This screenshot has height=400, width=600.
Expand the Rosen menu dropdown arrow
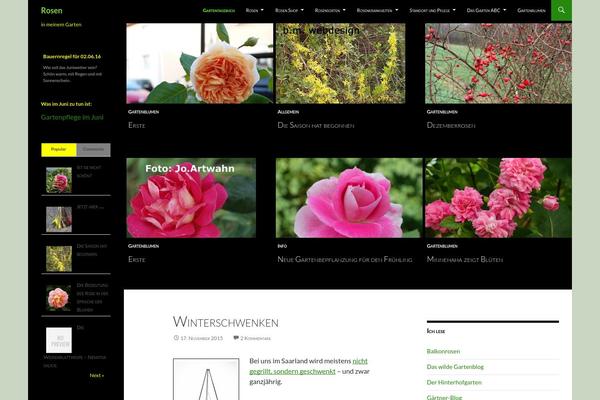point(262,10)
